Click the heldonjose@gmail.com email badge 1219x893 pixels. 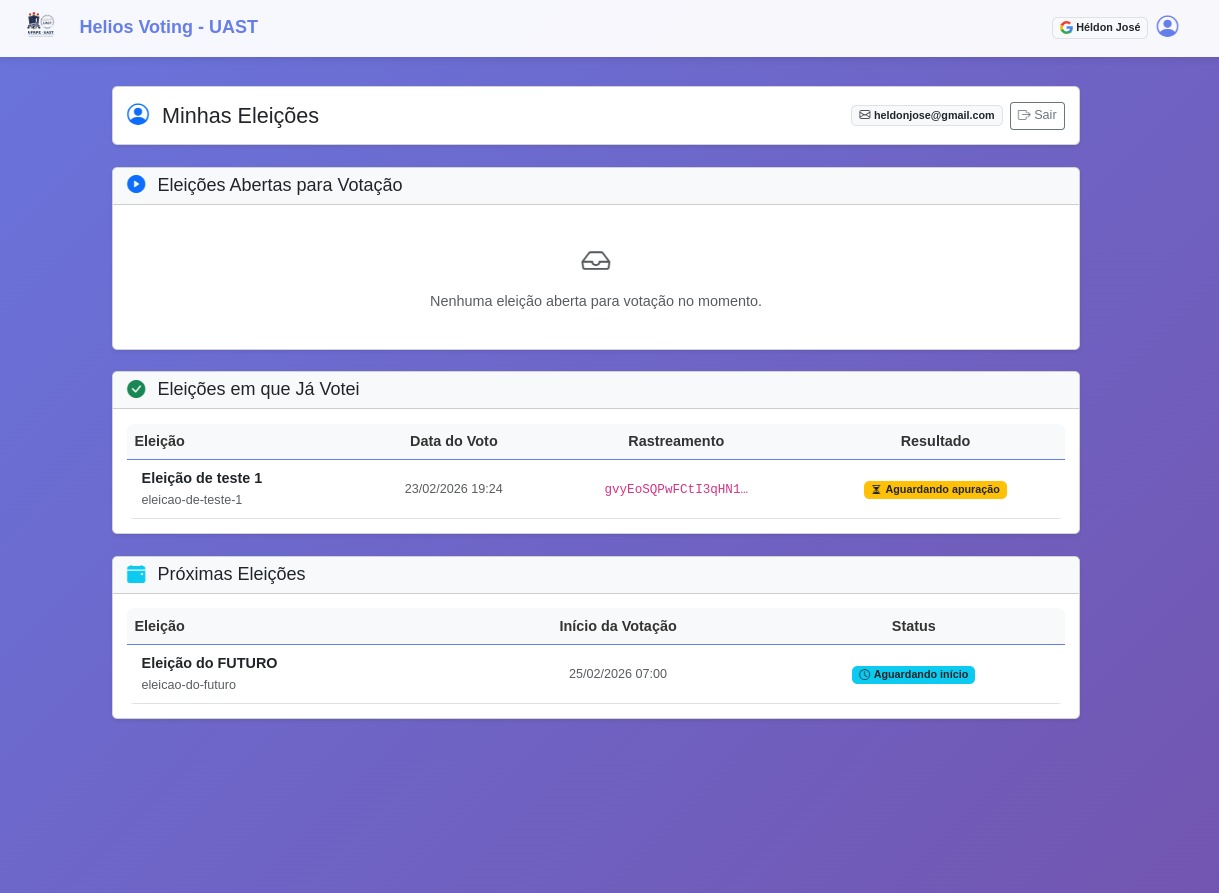coord(927,115)
